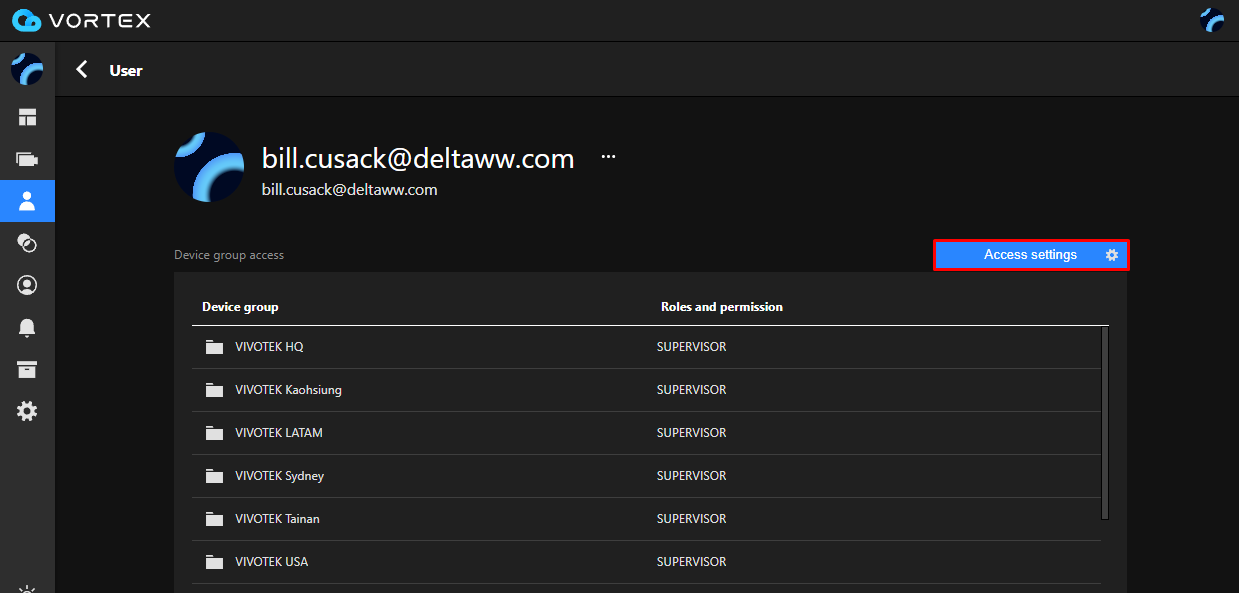Open the account circle icon in the sidebar
Screen dimensions: 1239x593
click(x=27, y=285)
